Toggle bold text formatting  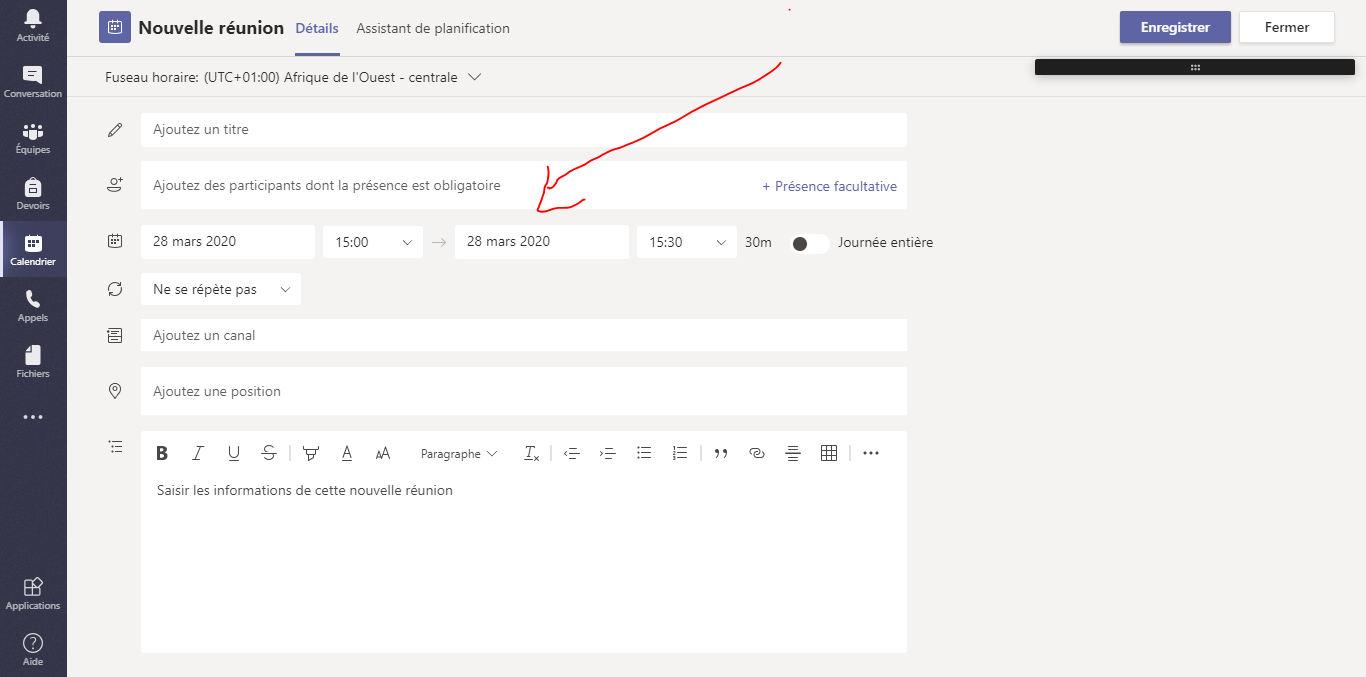pos(162,453)
